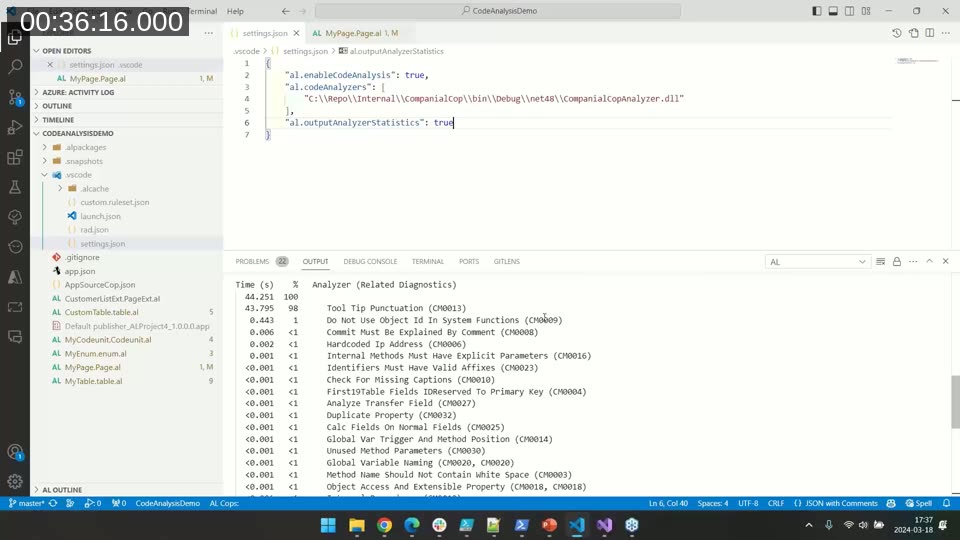Screen dimensions: 960x540
Task: Toggle the secondary sidebar layout icon
Action: 850,11
